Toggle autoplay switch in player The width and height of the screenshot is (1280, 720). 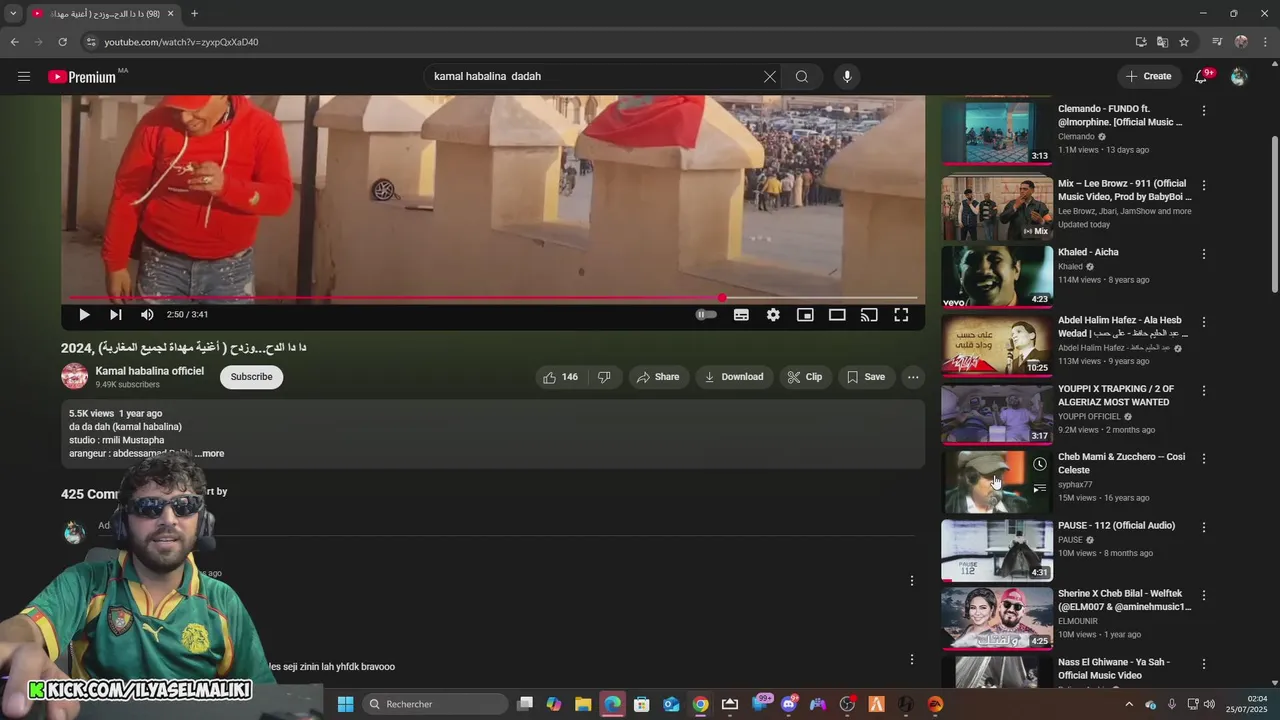(706, 314)
